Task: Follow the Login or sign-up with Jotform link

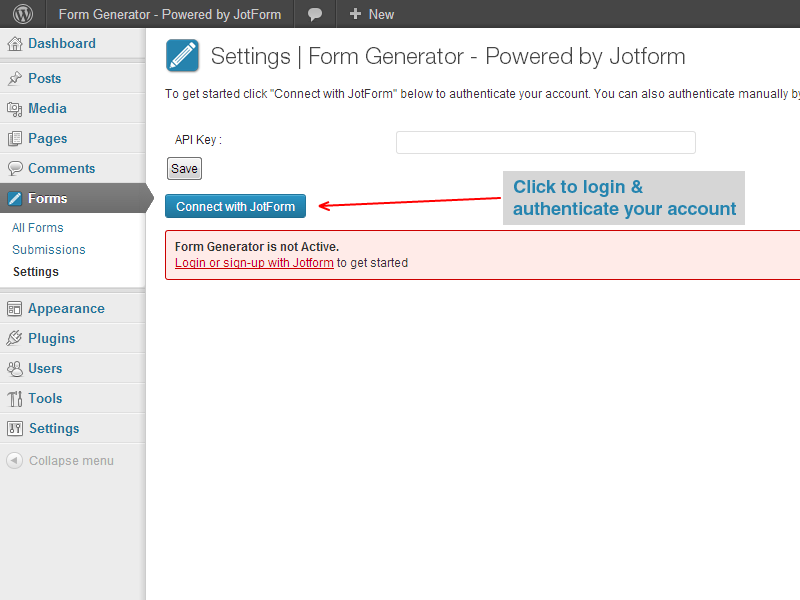Action: (254, 263)
